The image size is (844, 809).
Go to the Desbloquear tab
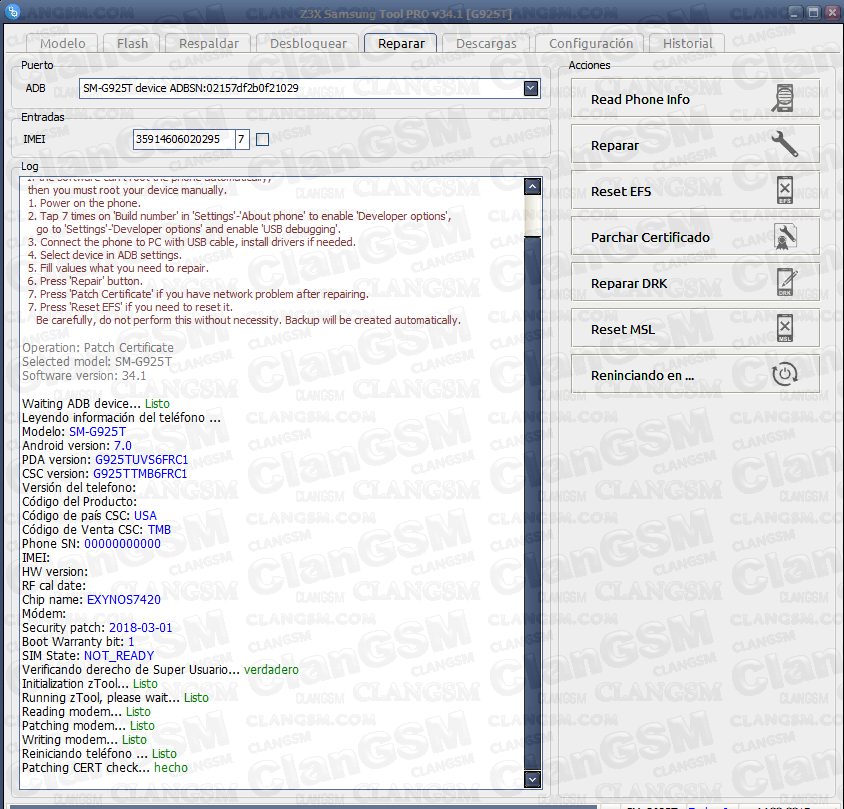click(308, 43)
